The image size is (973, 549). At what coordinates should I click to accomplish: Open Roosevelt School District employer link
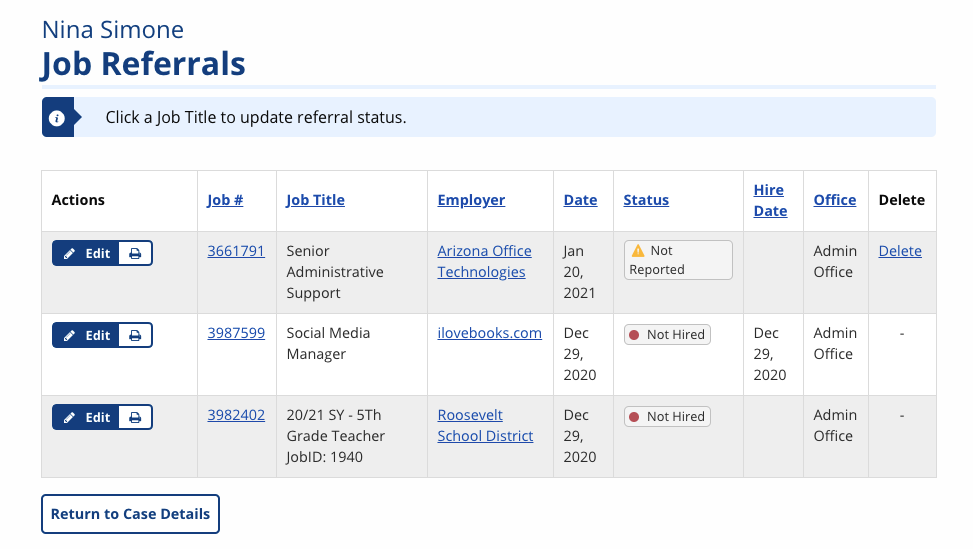pyautogui.click(x=485, y=425)
